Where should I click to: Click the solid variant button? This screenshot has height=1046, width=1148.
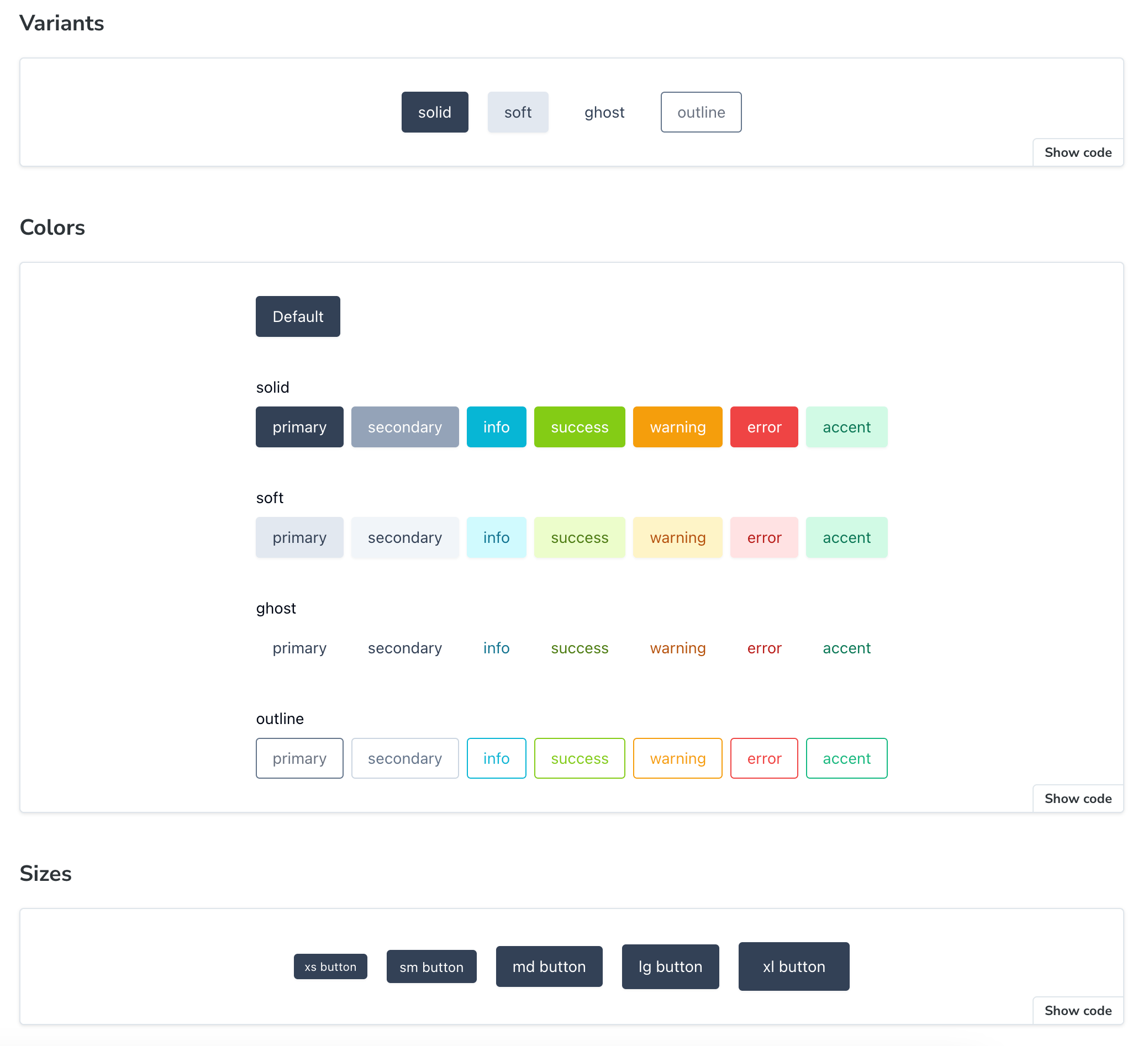pos(434,112)
